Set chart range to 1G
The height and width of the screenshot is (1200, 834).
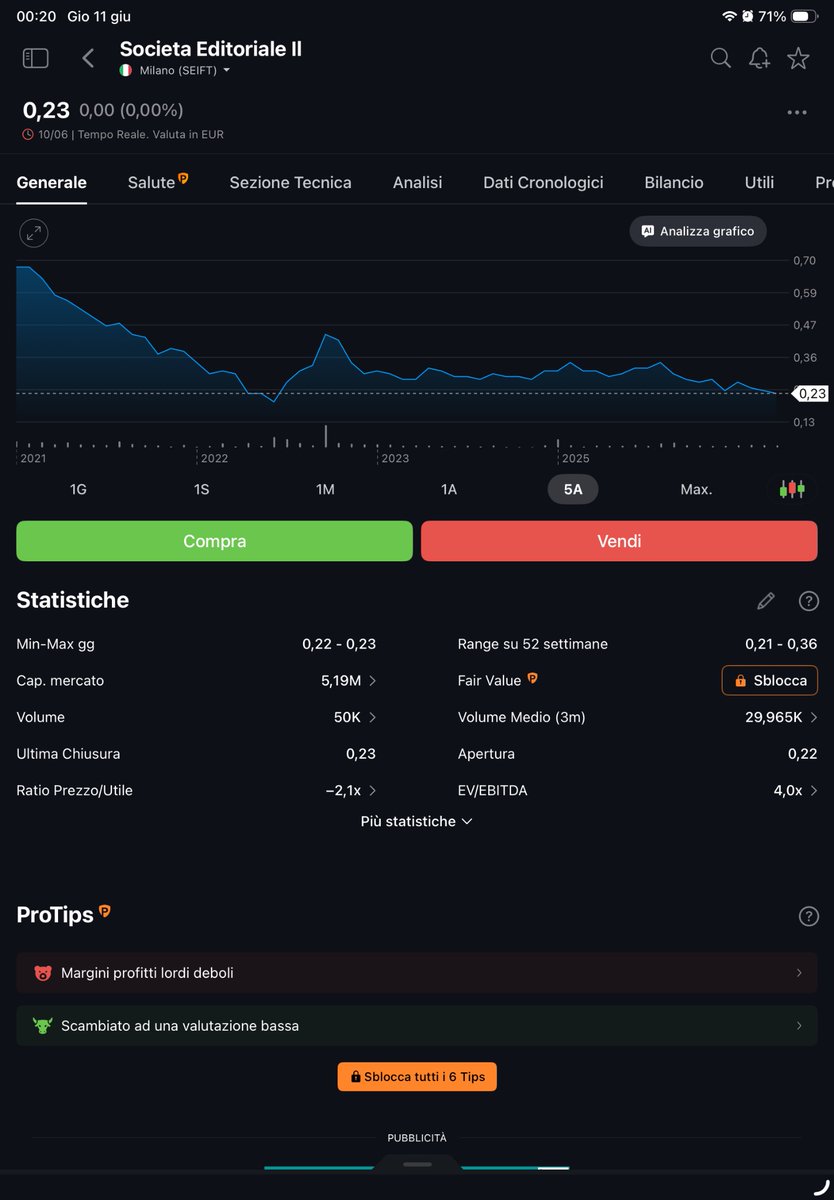[x=78, y=489]
